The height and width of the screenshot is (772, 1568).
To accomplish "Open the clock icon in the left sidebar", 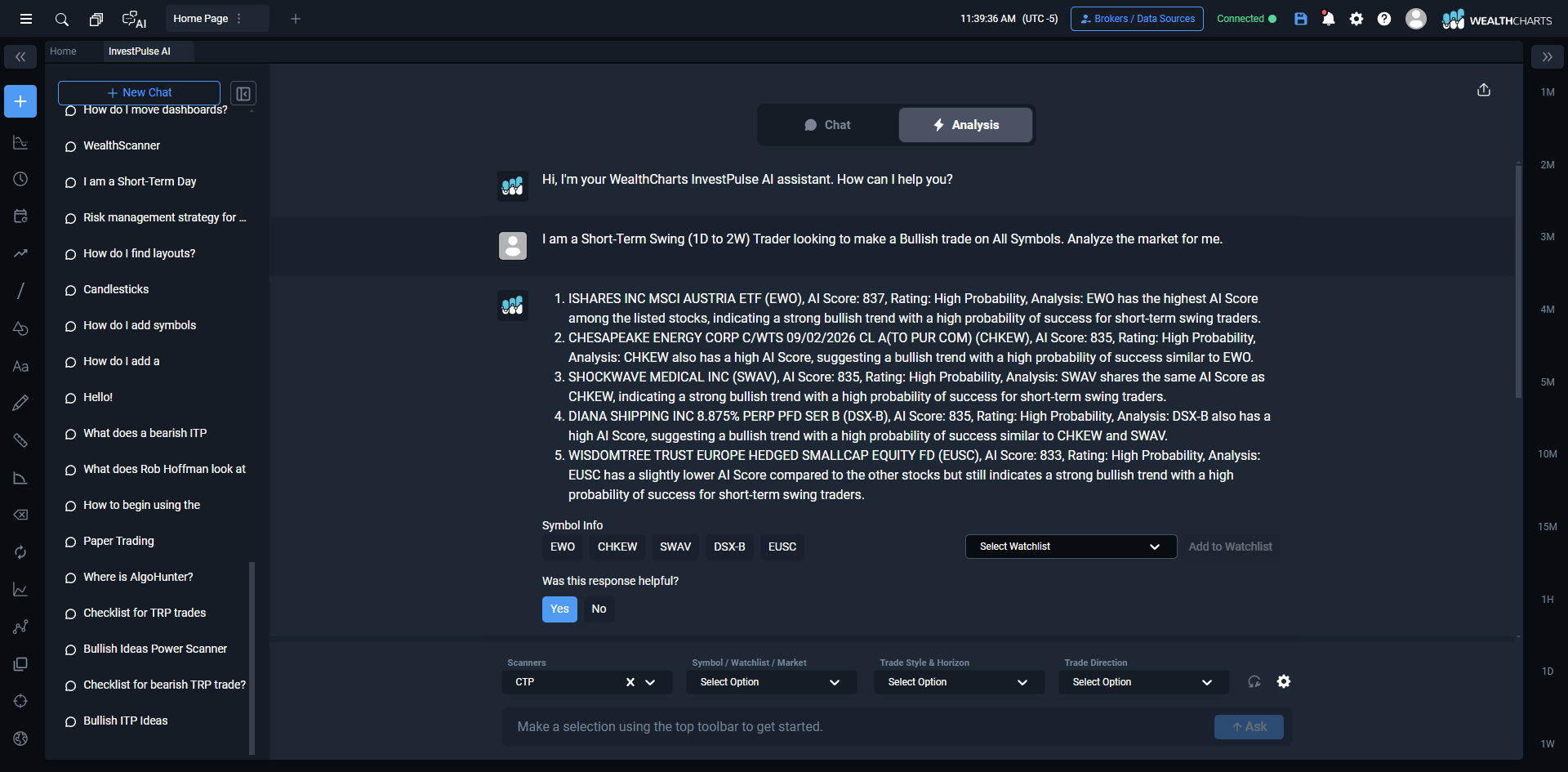I will tap(20, 179).
